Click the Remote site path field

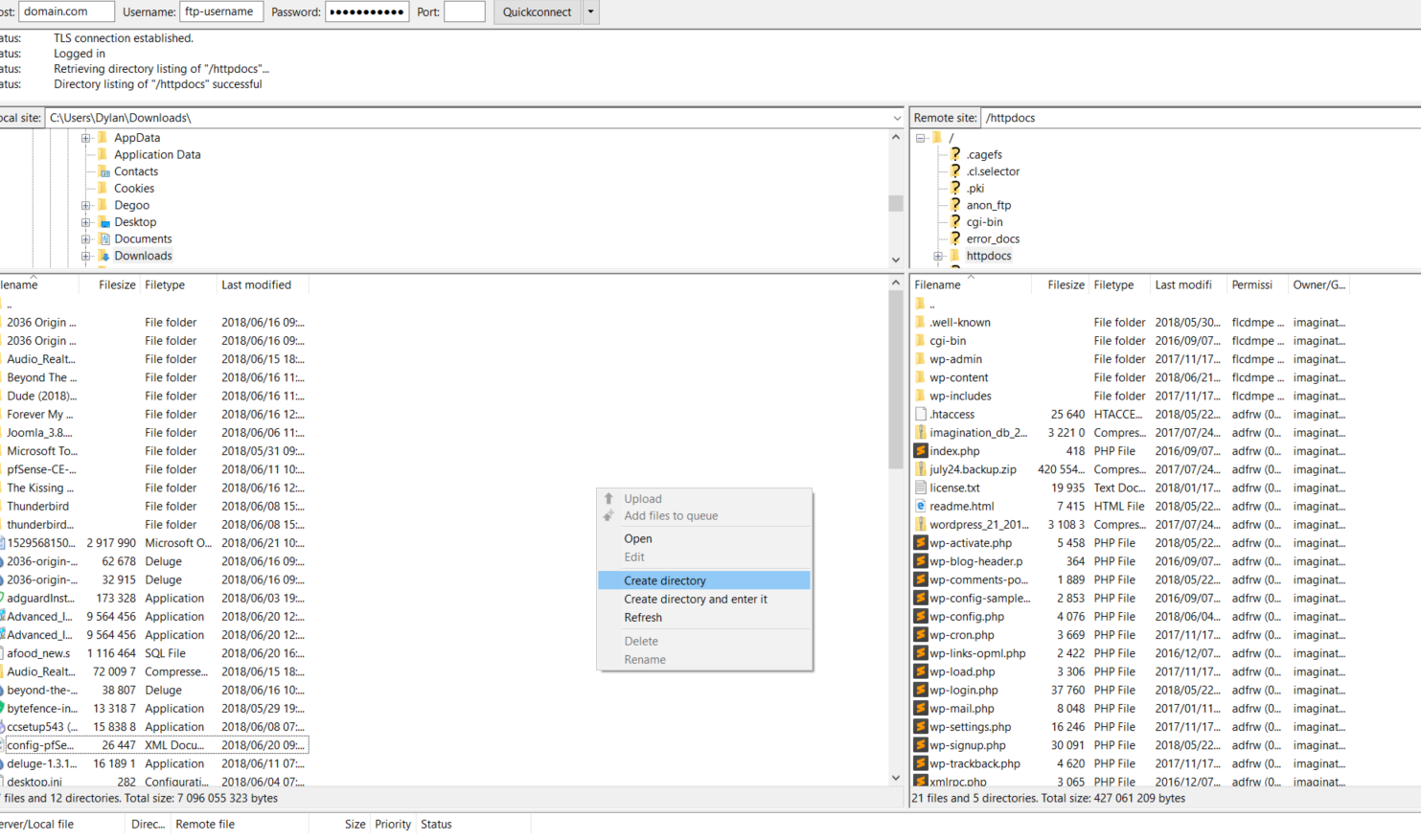point(1202,118)
